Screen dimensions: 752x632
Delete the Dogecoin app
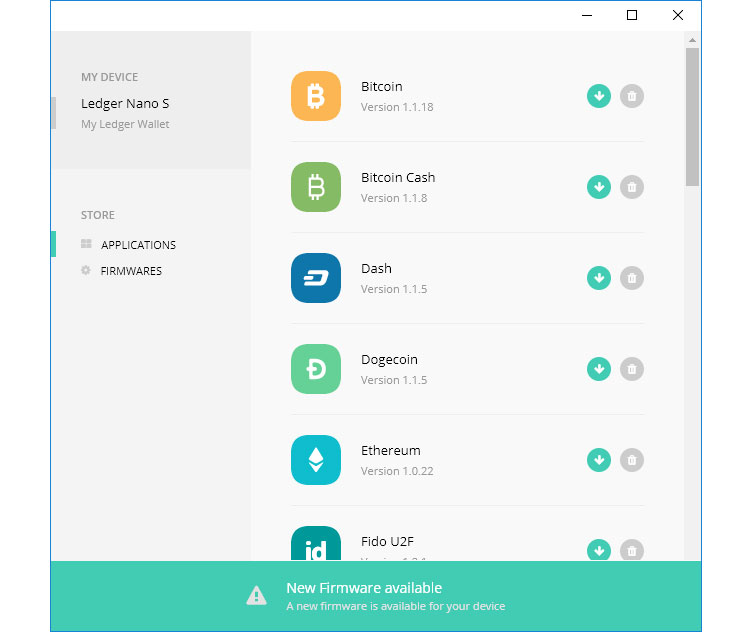tap(632, 369)
